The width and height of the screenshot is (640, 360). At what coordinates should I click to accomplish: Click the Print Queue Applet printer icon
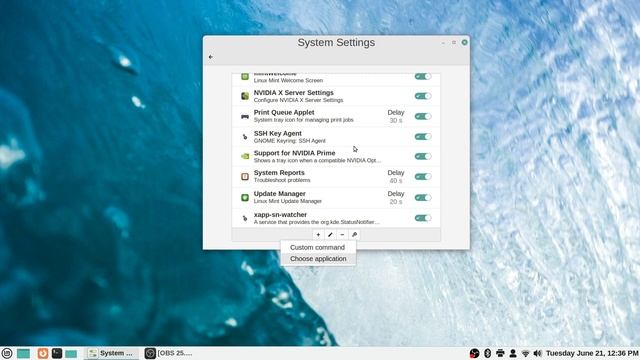(x=245, y=116)
